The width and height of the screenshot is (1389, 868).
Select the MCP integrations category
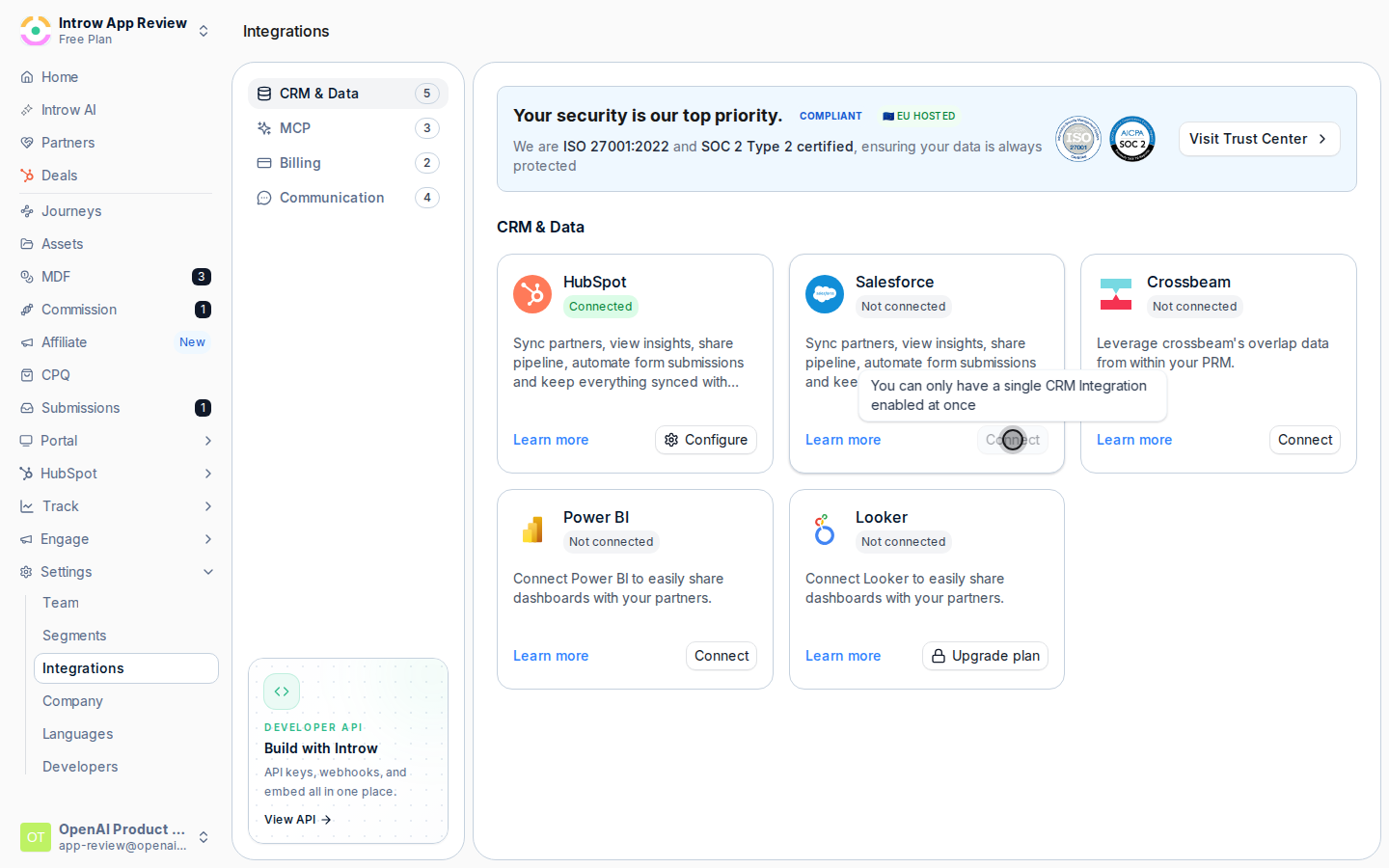coord(348,128)
